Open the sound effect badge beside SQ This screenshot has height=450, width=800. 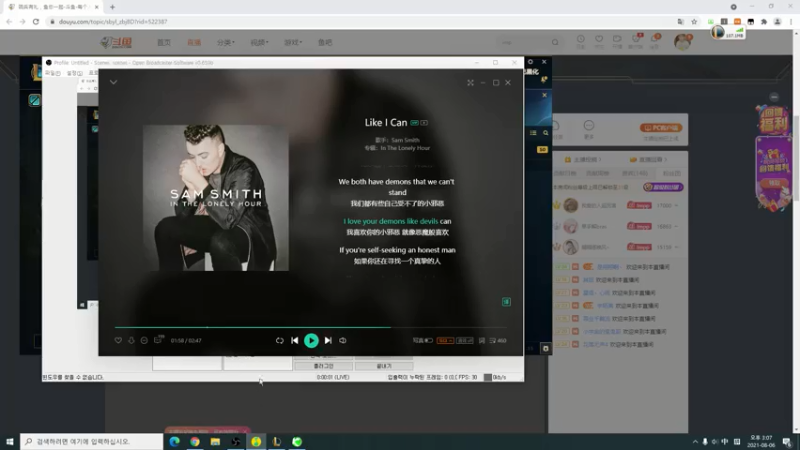(x=464, y=340)
